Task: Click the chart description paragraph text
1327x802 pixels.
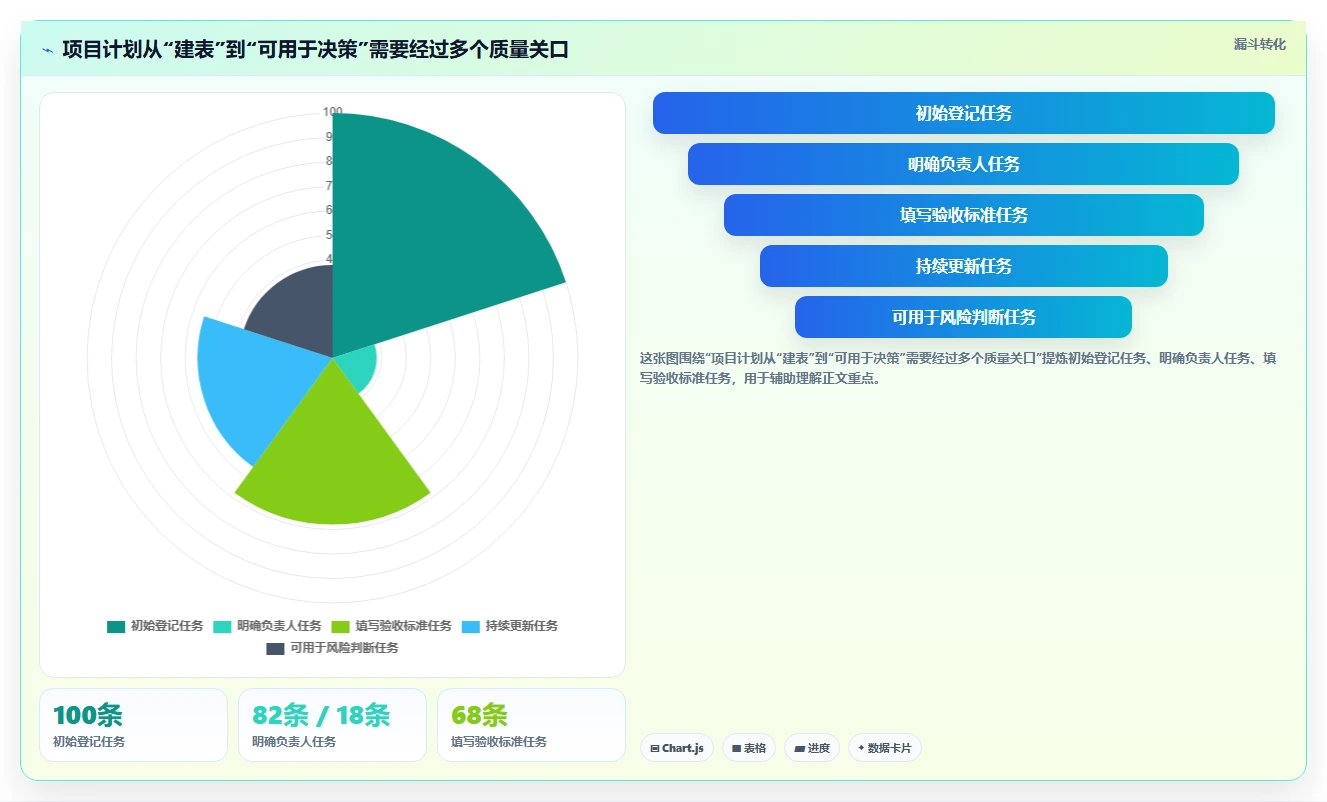Action: pos(958,368)
